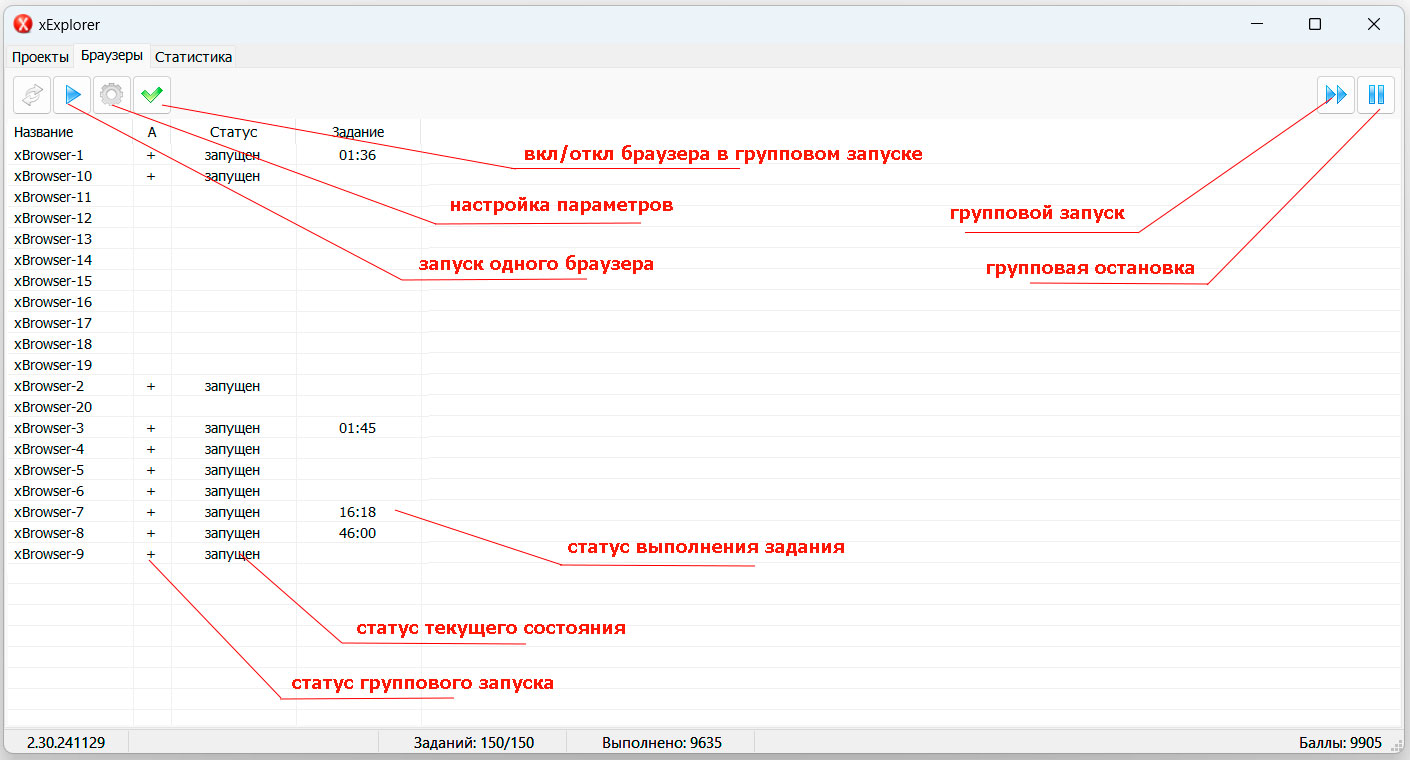Viewport: 1410px width, 760px height.
Task: Select the xBrowser-8 row
Action: (214, 533)
